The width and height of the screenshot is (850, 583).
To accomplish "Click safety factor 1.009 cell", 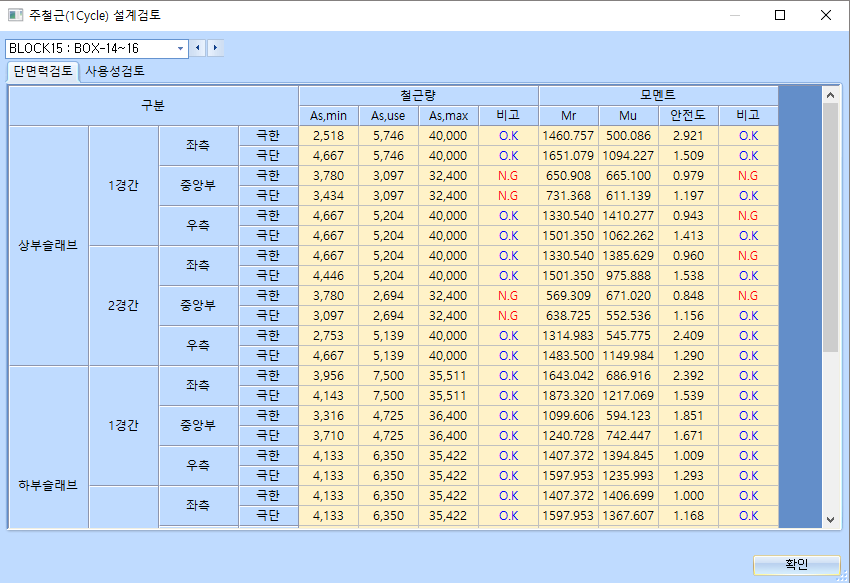I will [x=688, y=456].
